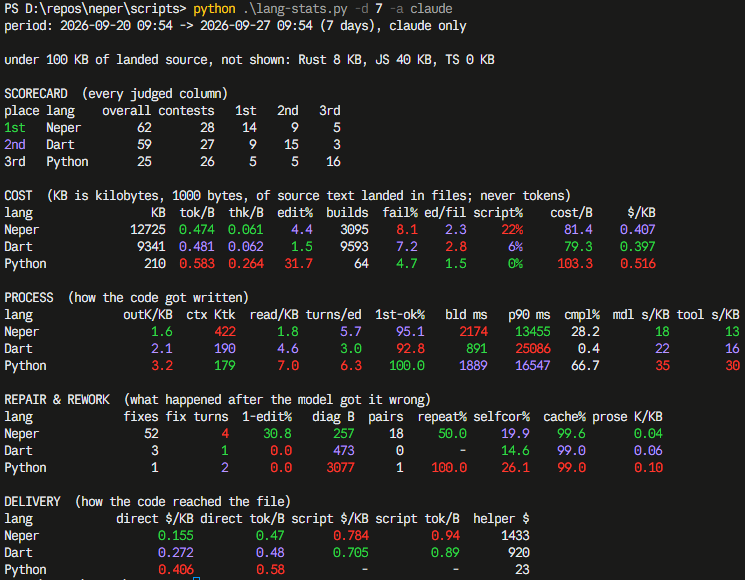This screenshot has width=745, height=580.
Task: Click the 'PS D:\repos\neper\scripts>' prompt
Action: click(95, 9)
